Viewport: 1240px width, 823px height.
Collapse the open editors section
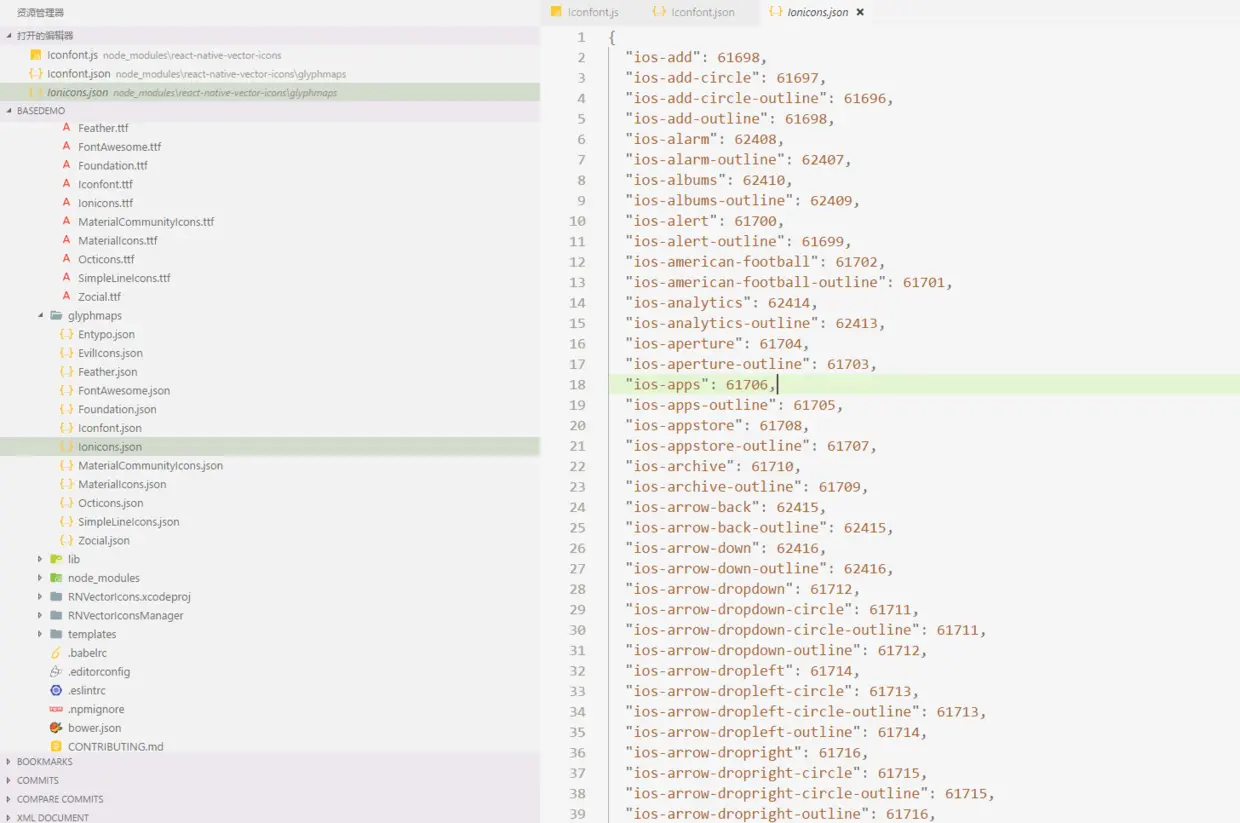point(9,36)
